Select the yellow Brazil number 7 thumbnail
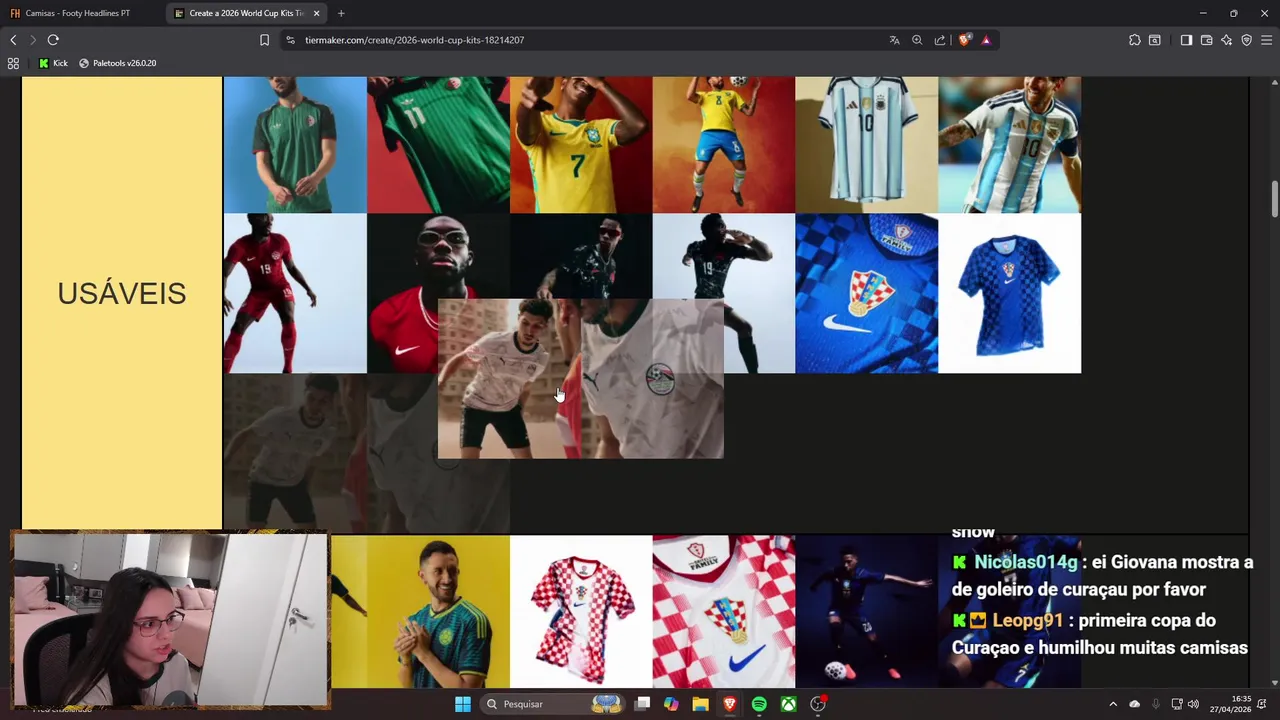 [x=581, y=145]
